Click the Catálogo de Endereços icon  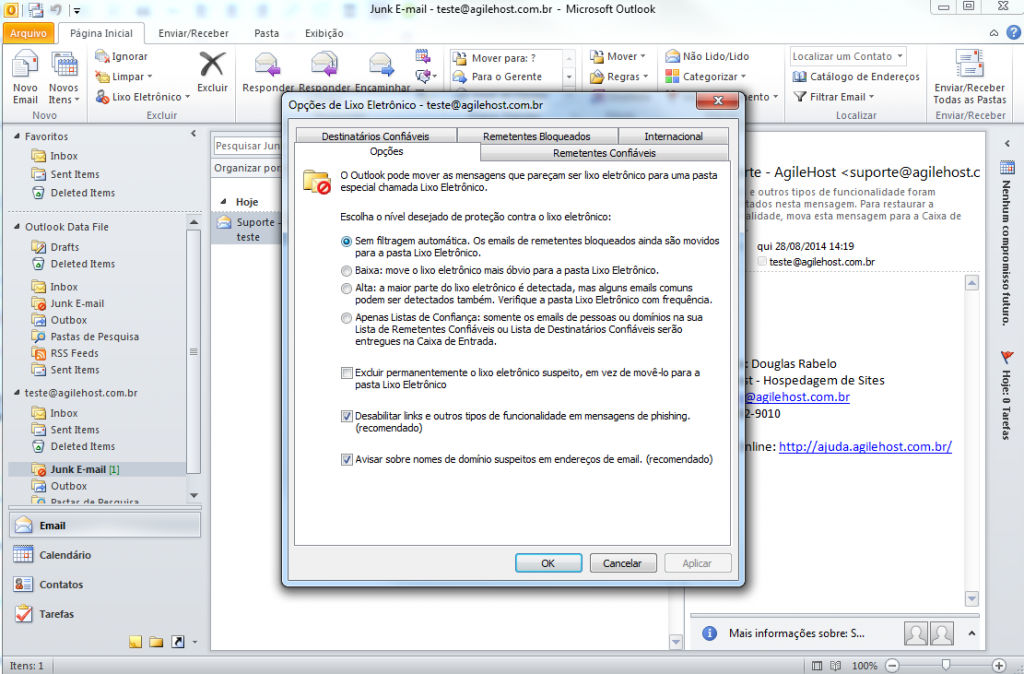click(799, 76)
